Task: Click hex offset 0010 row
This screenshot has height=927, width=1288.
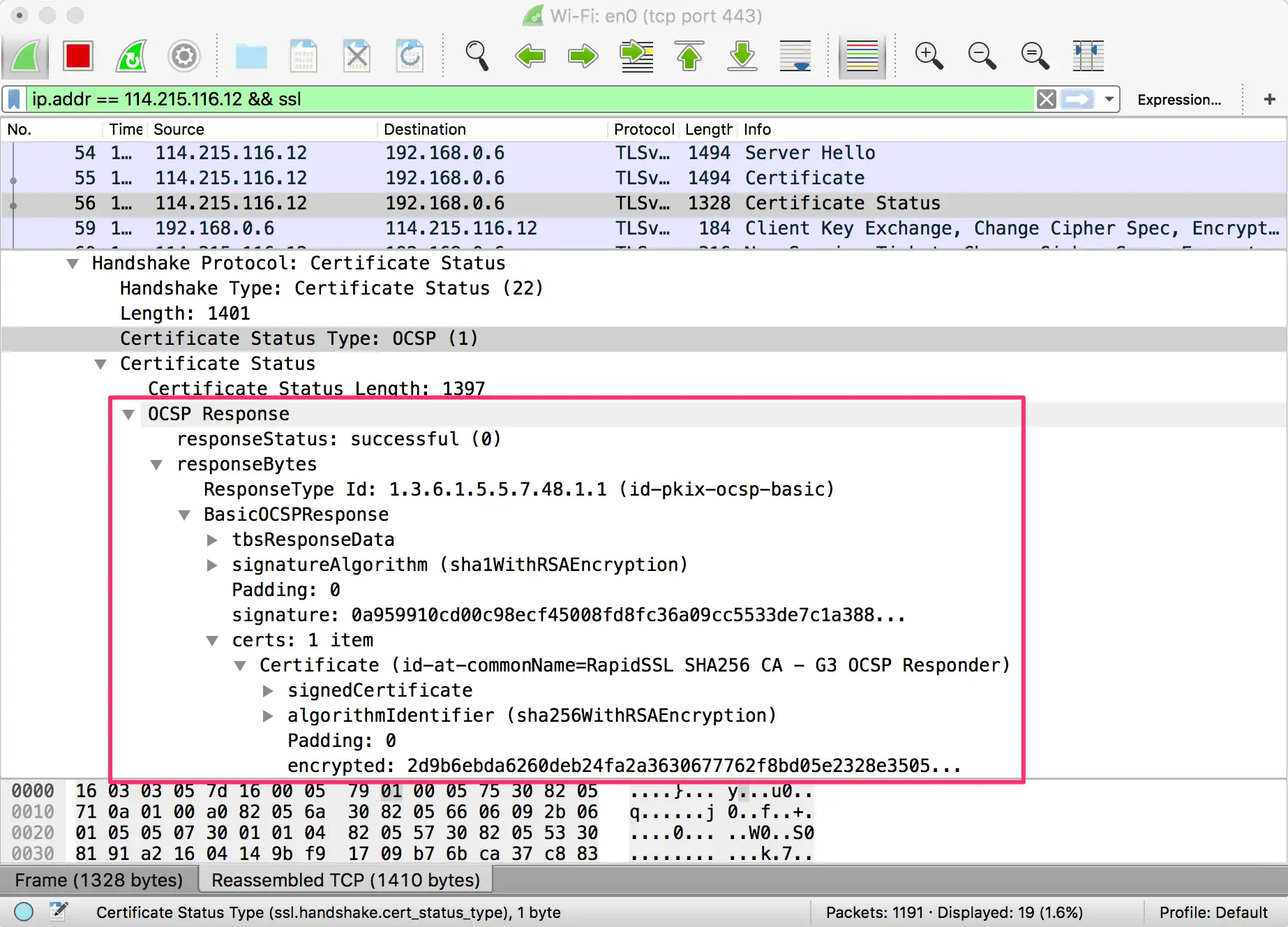Action: [x=33, y=812]
